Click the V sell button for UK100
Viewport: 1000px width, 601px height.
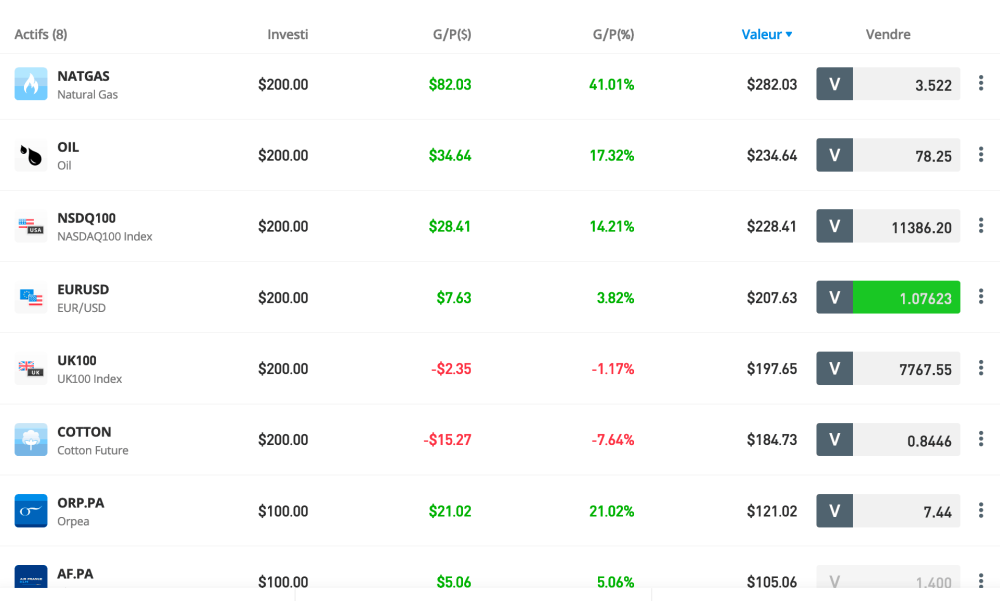(x=835, y=369)
